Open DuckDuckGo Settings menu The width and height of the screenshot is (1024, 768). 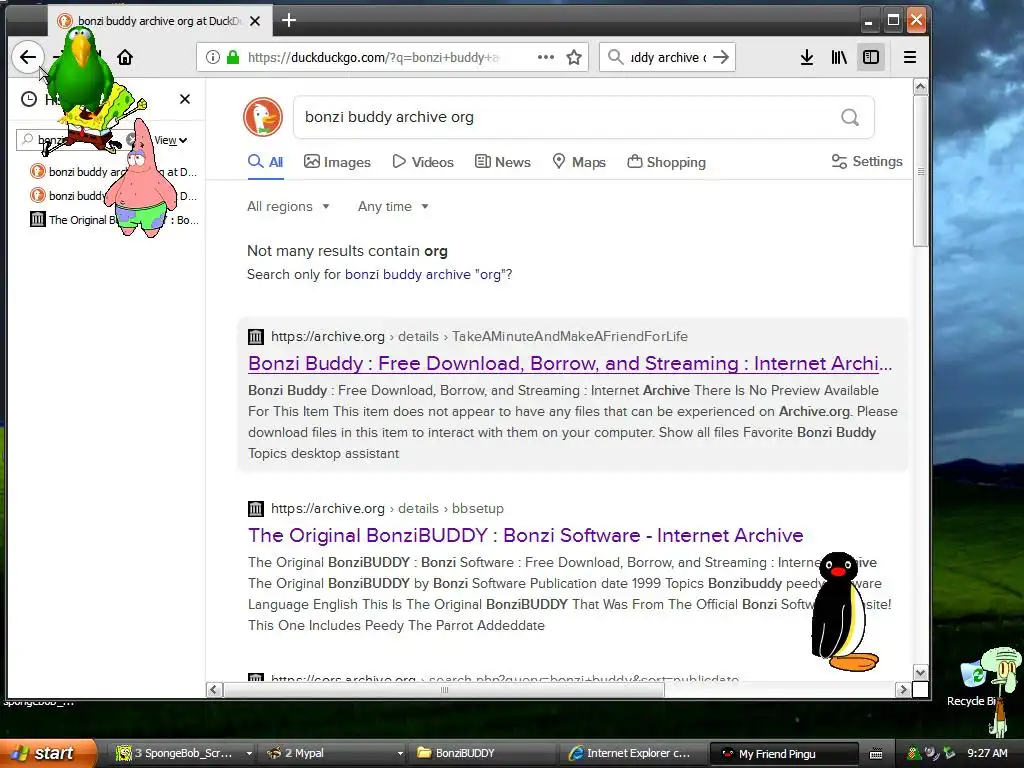(867, 161)
